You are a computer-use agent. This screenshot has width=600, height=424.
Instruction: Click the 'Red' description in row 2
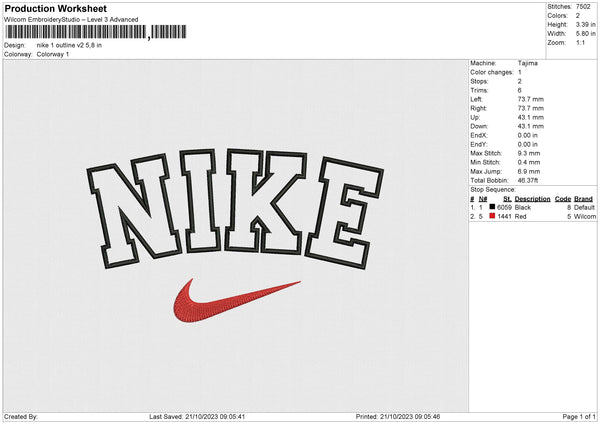click(520, 217)
